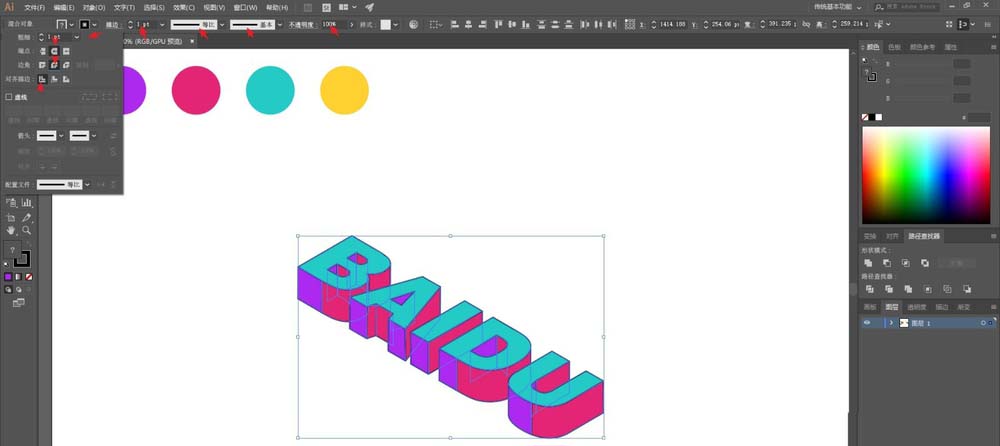
Task: Open the stroke color dropdown arrow
Action: [94, 24]
